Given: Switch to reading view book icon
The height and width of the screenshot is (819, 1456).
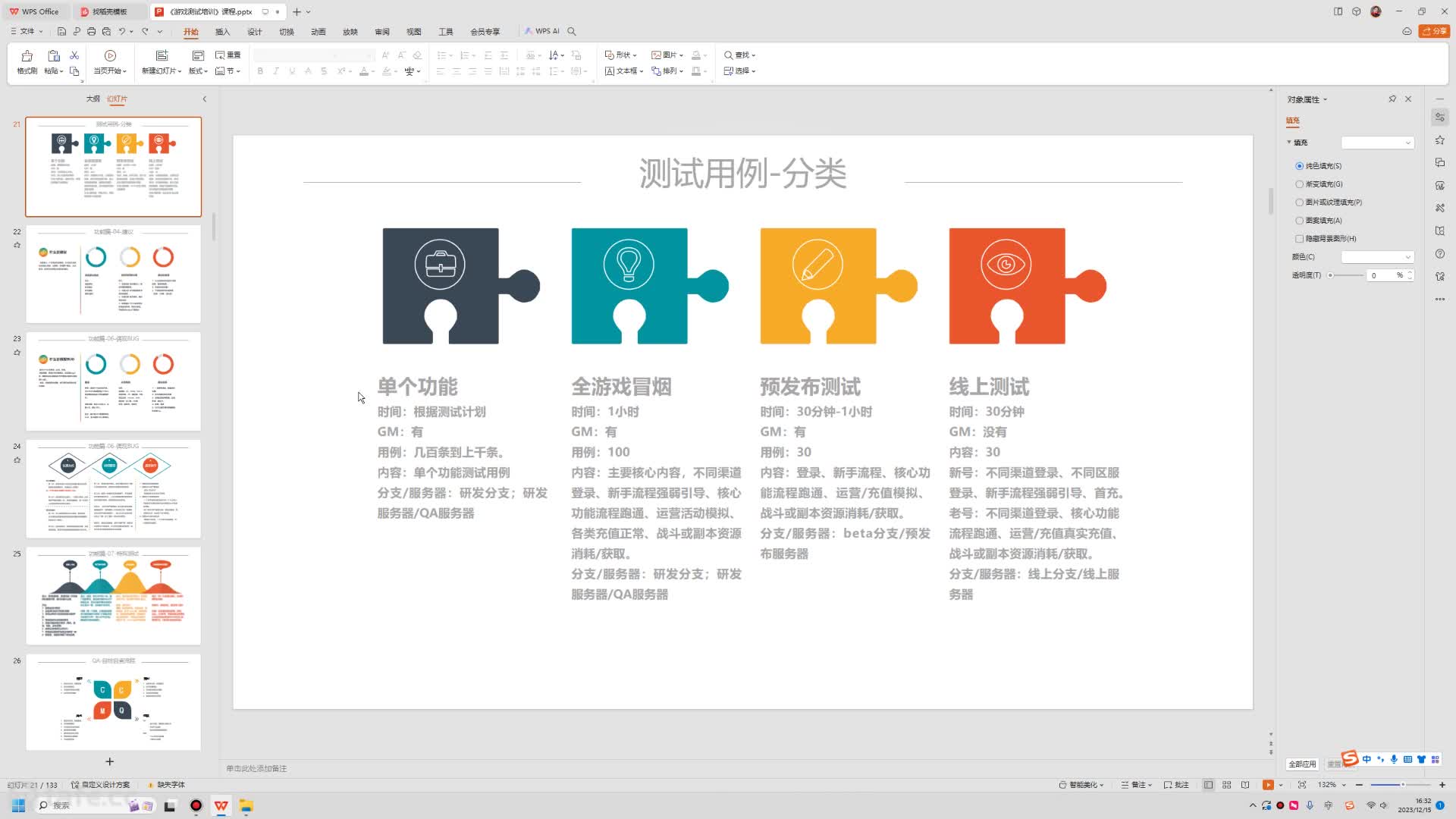Looking at the screenshot, I should pos(1245,785).
